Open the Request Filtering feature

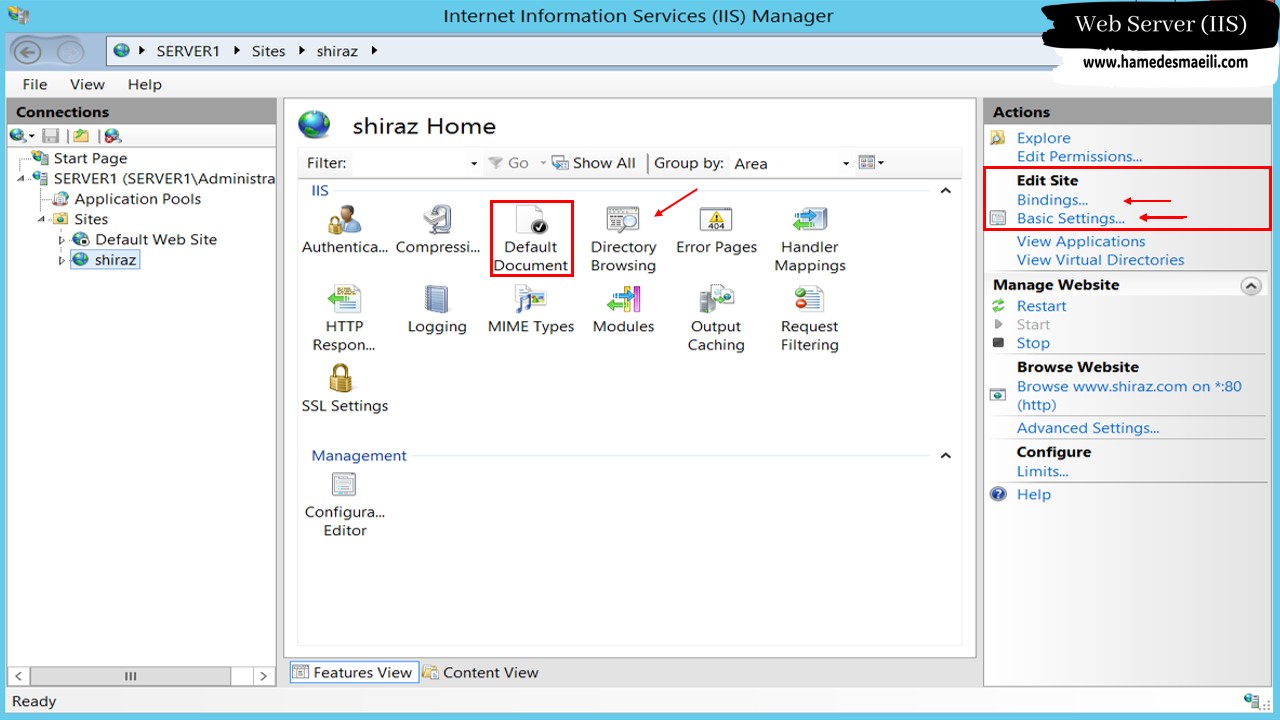[x=810, y=318]
